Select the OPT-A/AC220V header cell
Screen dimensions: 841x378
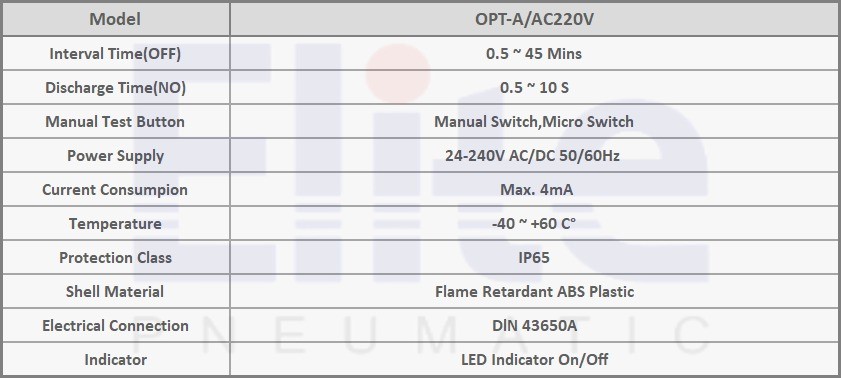534,19
